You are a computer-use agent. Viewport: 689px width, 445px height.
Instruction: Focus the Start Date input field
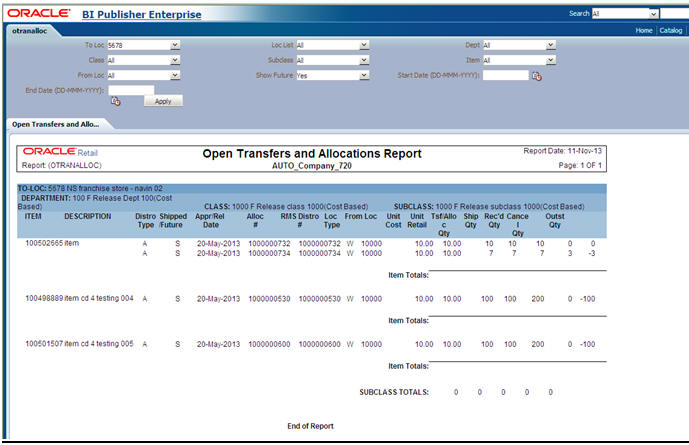(505, 75)
